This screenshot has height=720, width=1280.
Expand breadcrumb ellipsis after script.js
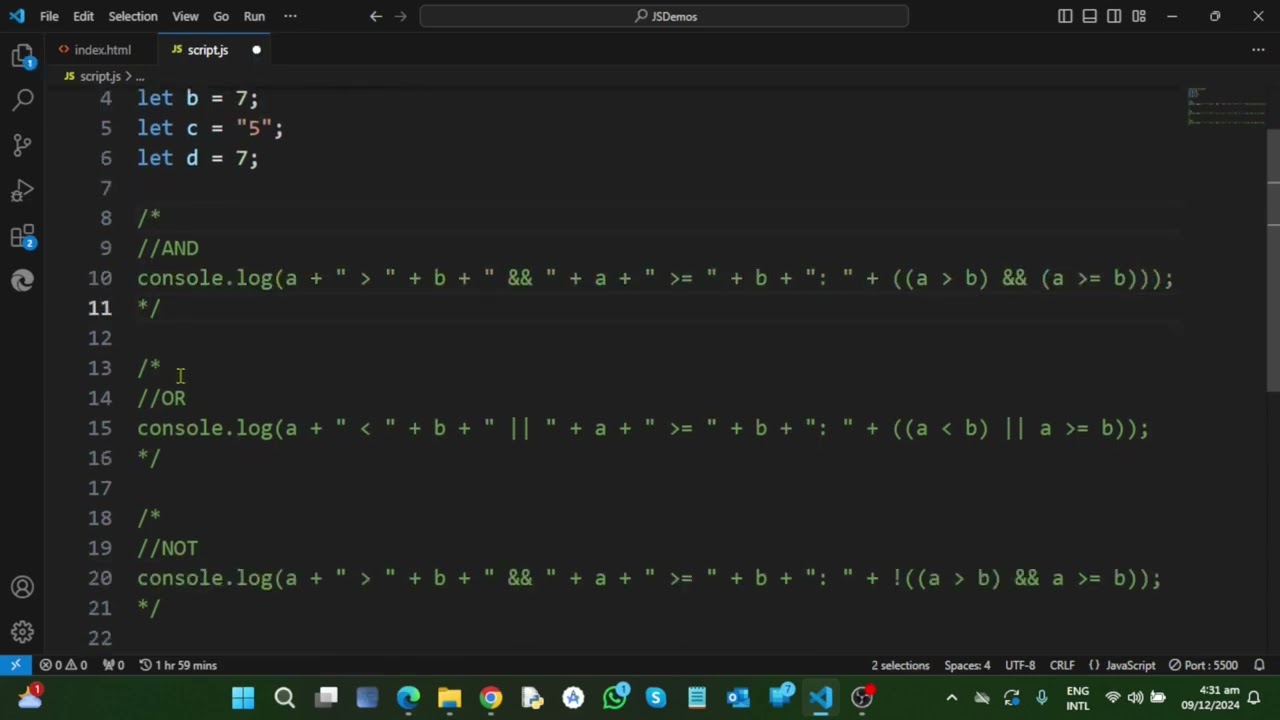point(140,76)
